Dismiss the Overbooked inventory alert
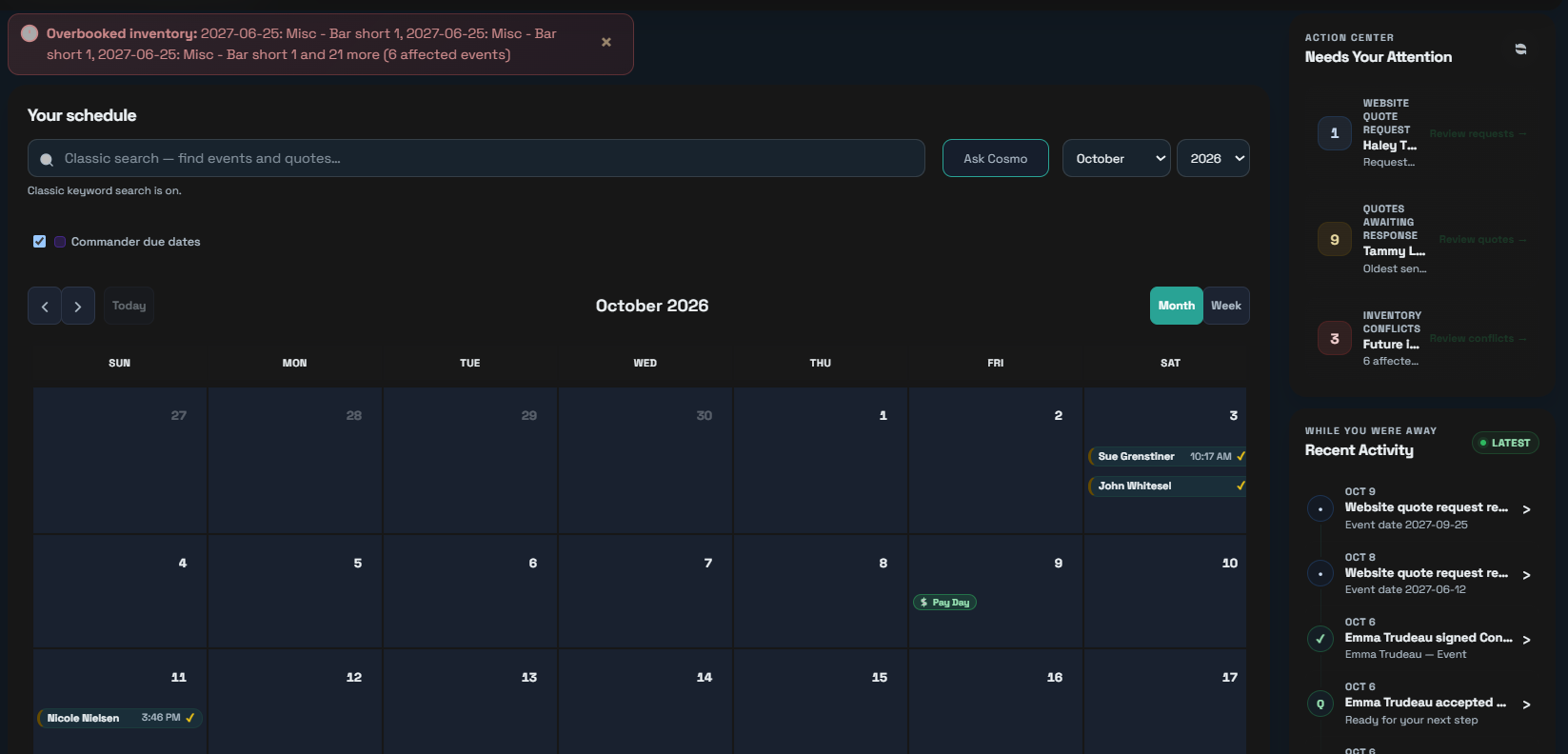 tap(606, 42)
